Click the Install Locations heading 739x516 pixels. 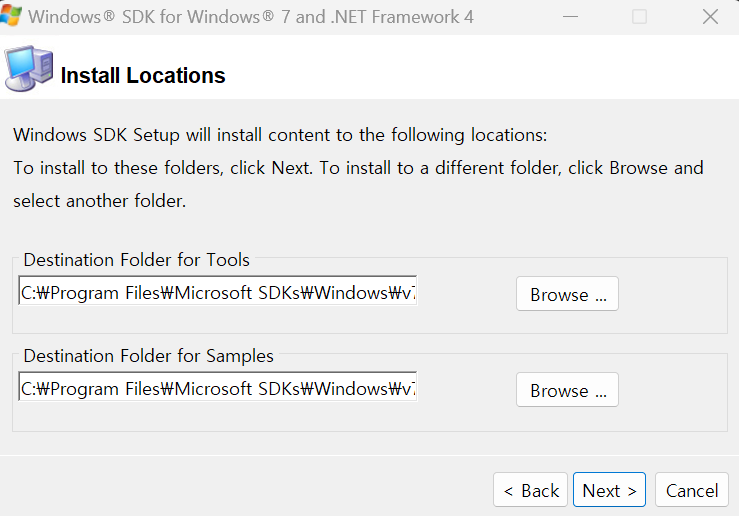coord(143,75)
